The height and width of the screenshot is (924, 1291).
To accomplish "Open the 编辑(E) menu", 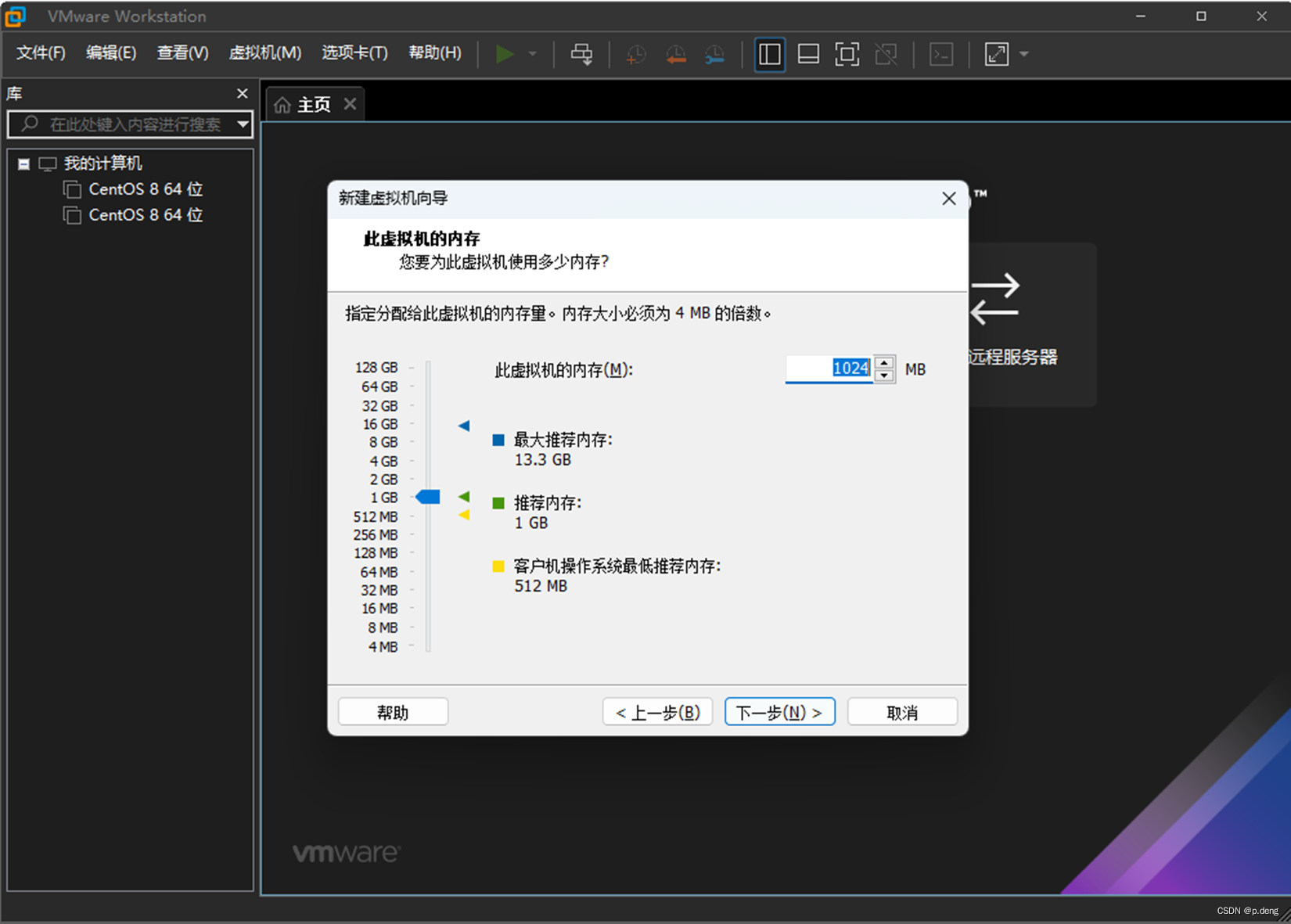I will pos(111,52).
